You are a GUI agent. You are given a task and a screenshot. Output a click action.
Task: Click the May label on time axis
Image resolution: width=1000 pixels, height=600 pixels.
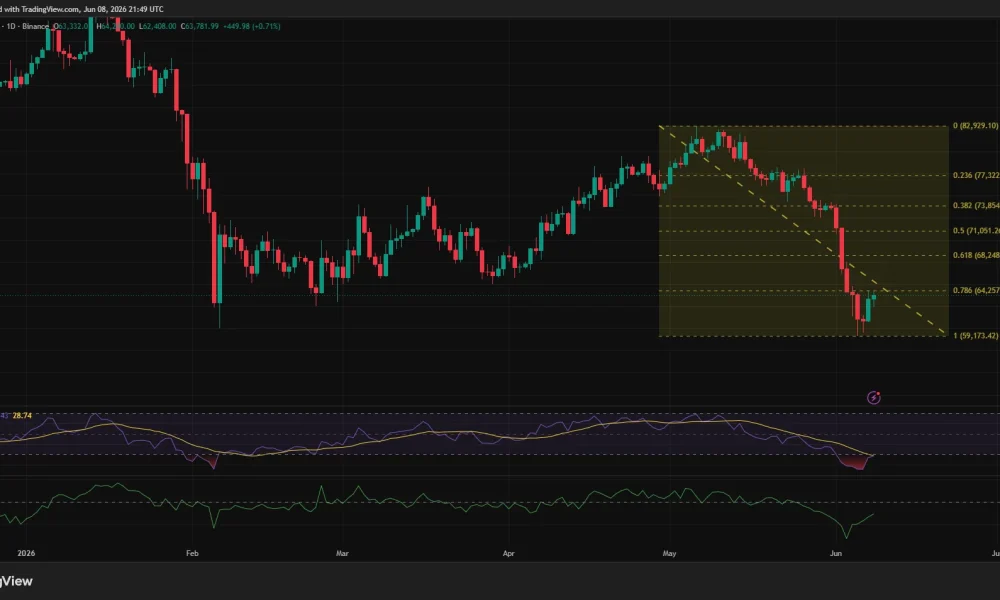click(x=669, y=553)
